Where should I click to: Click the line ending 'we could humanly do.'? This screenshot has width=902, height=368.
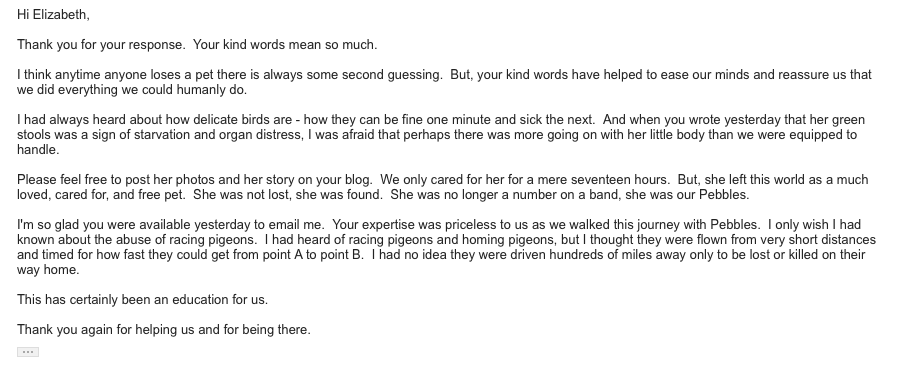click(x=132, y=90)
